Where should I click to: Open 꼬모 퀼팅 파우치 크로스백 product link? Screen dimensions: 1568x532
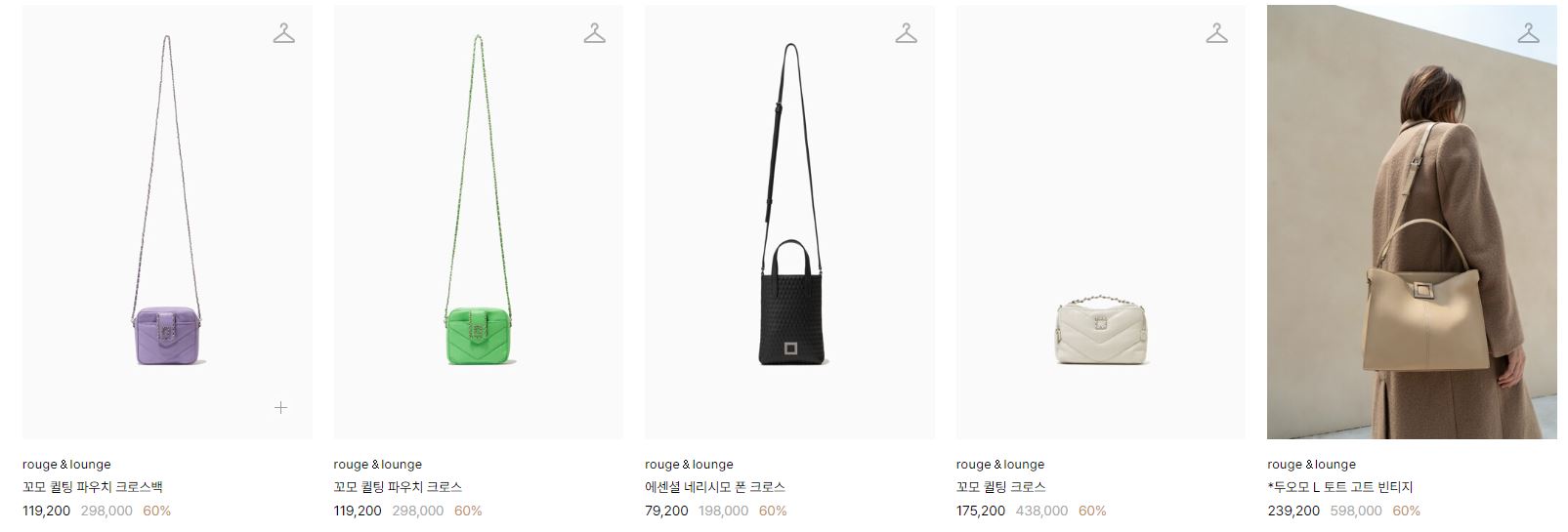click(x=93, y=487)
